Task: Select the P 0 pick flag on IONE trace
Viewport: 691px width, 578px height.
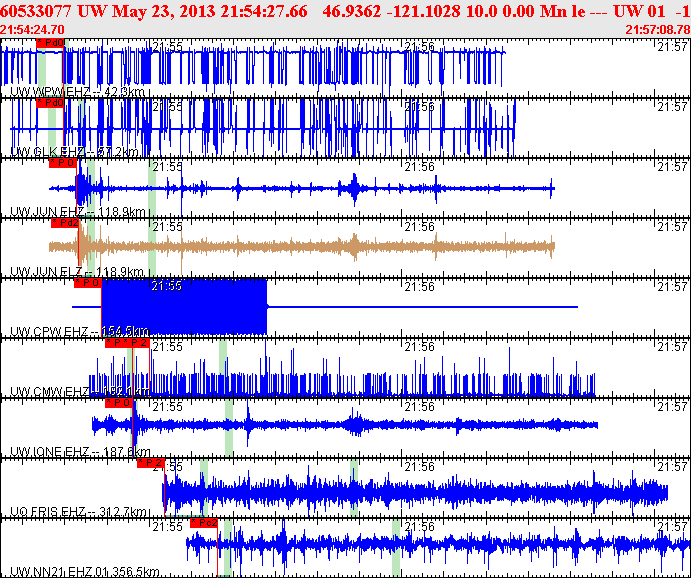Action: pyautogui.click(x=119, y=403)
